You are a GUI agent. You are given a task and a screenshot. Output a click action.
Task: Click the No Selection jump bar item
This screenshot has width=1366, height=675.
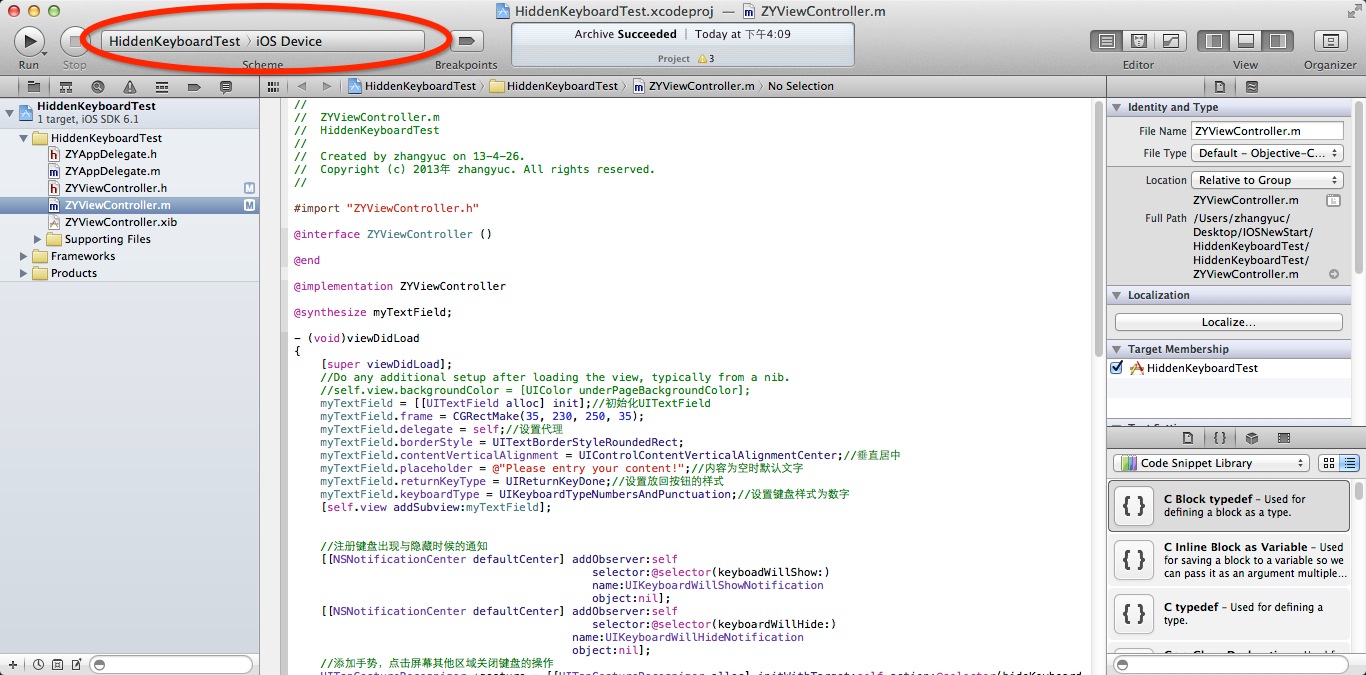(800, 86)
